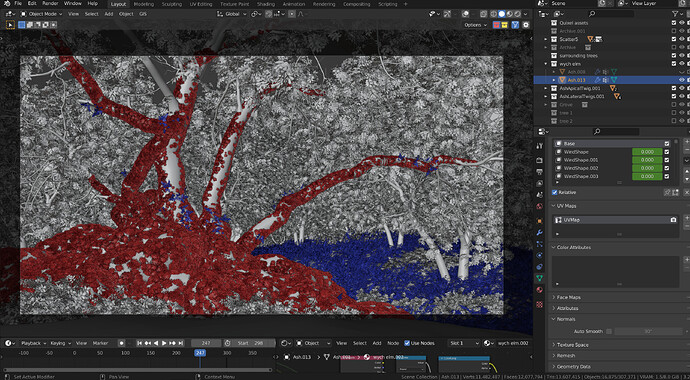Open the Material properties tab
The height and width of the screenshot is (380, 690).
[x=540, y=289]
